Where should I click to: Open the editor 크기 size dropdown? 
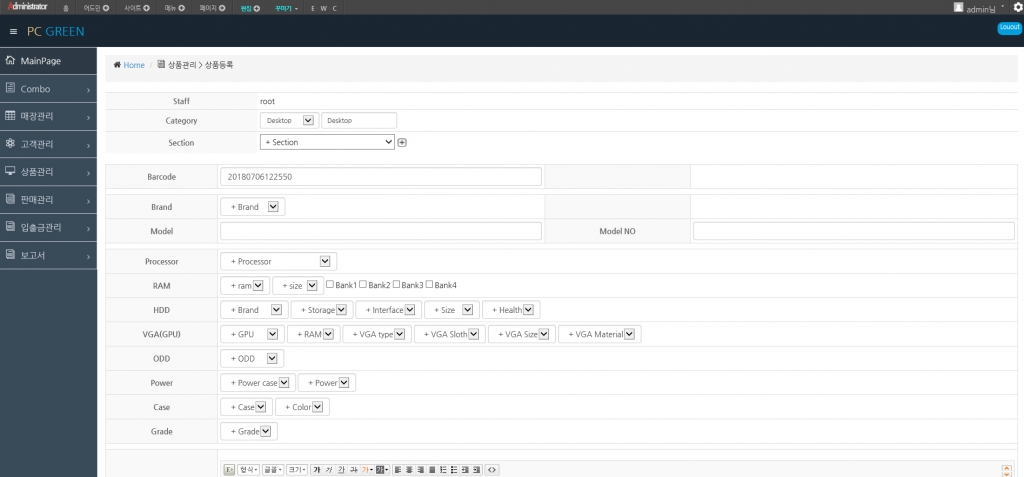[296, 470]
